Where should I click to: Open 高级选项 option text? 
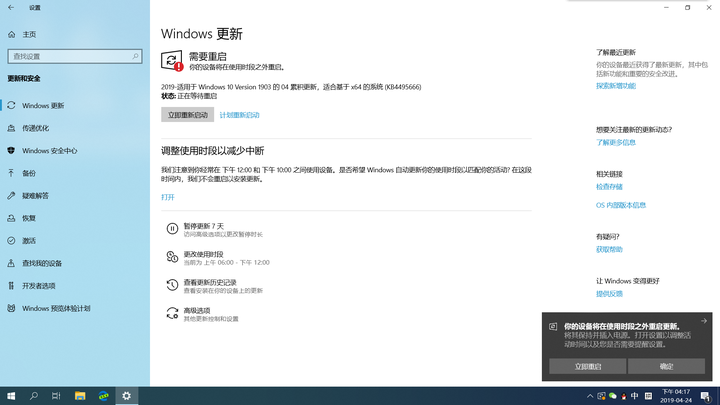(x=197, y=310)
